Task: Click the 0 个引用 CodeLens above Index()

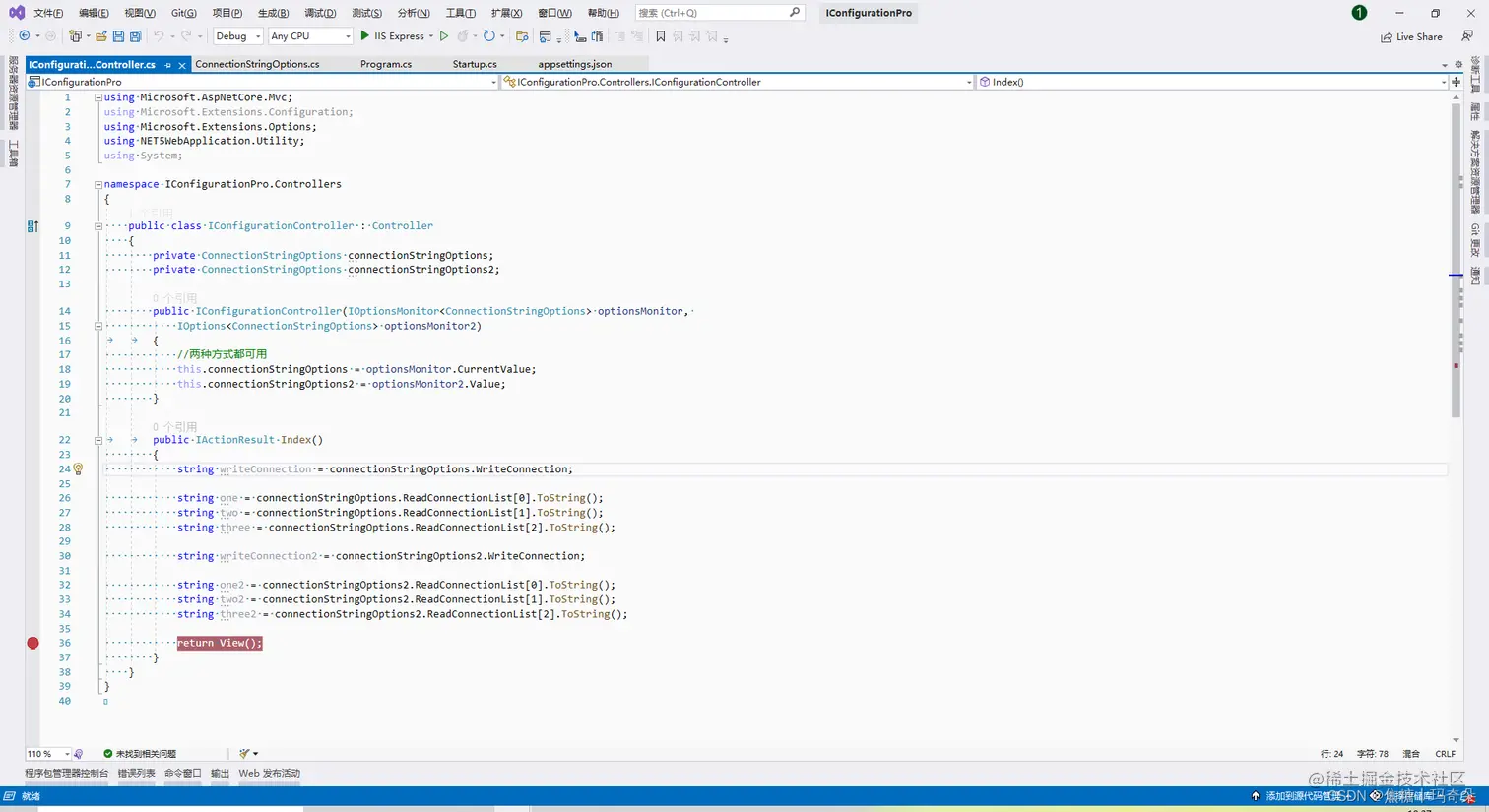Action: pos(174,426)
